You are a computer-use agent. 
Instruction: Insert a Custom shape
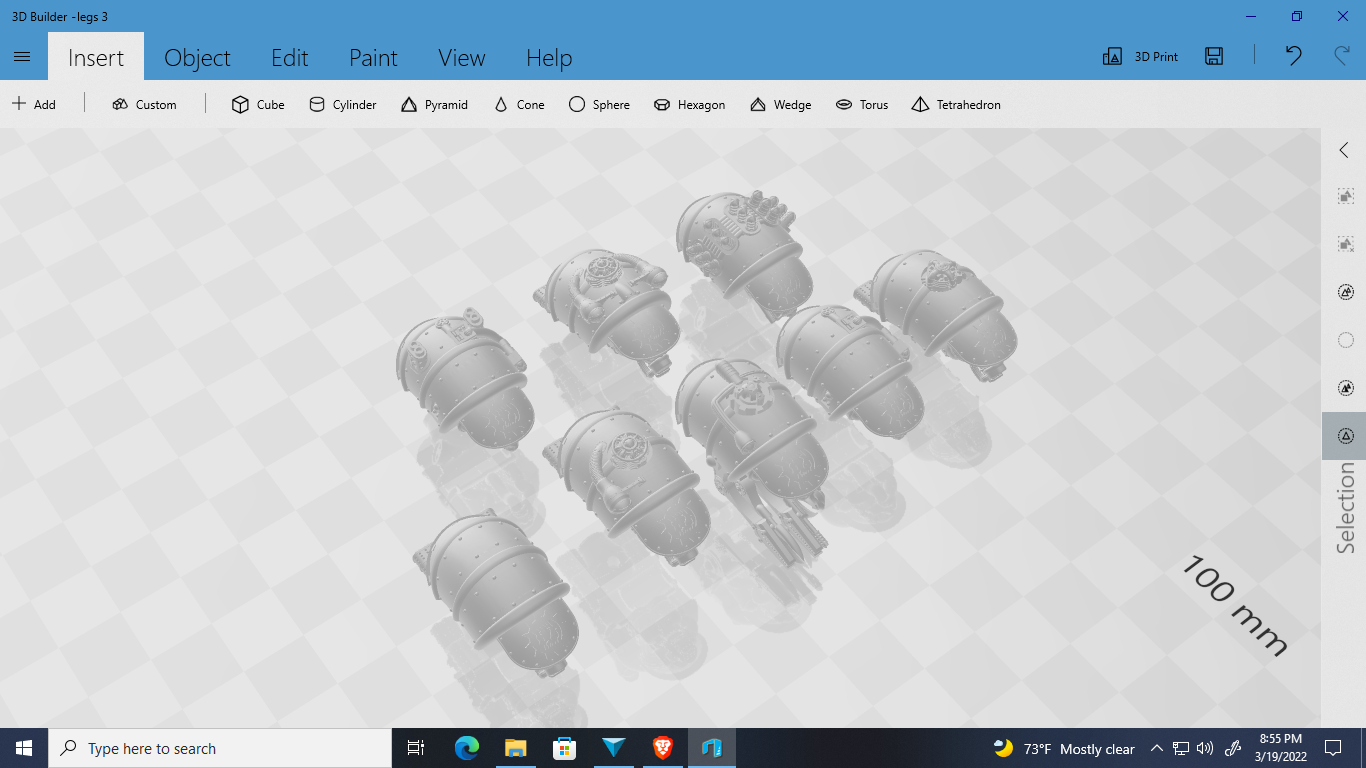[x=145, y=104]
